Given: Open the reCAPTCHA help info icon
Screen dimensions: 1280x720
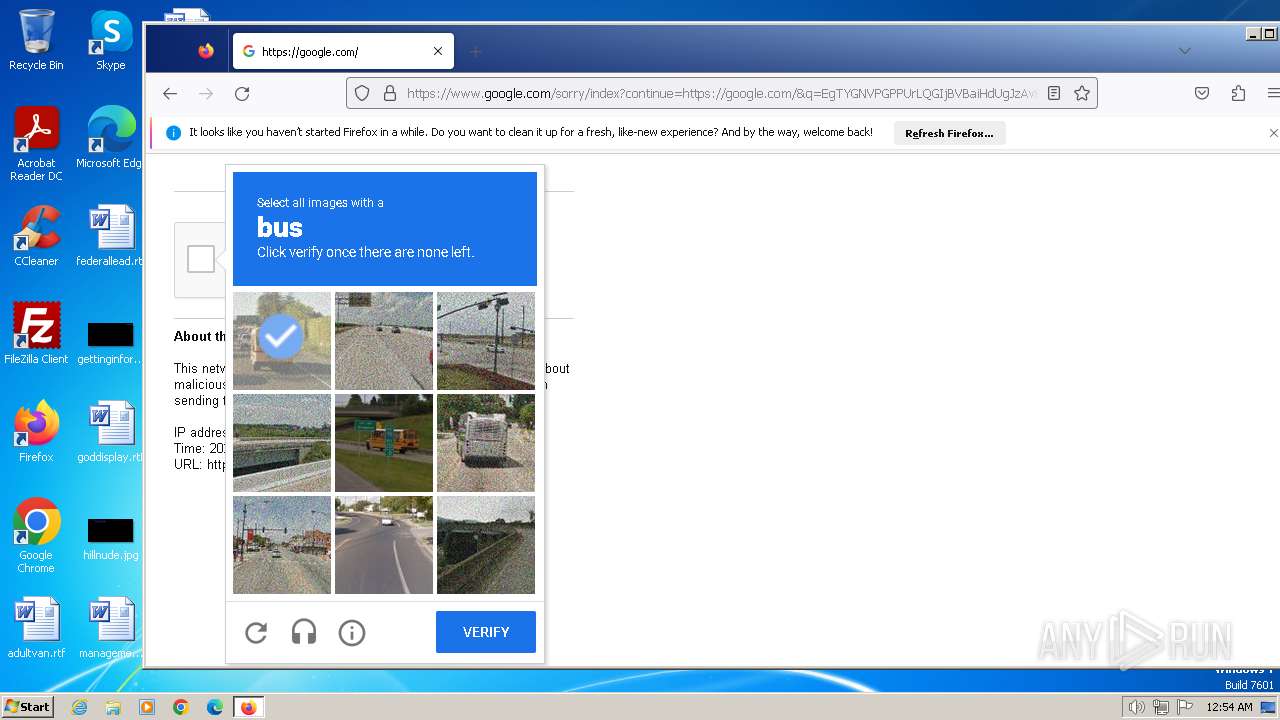Looking at the screenshot, I should pos(352,632).
